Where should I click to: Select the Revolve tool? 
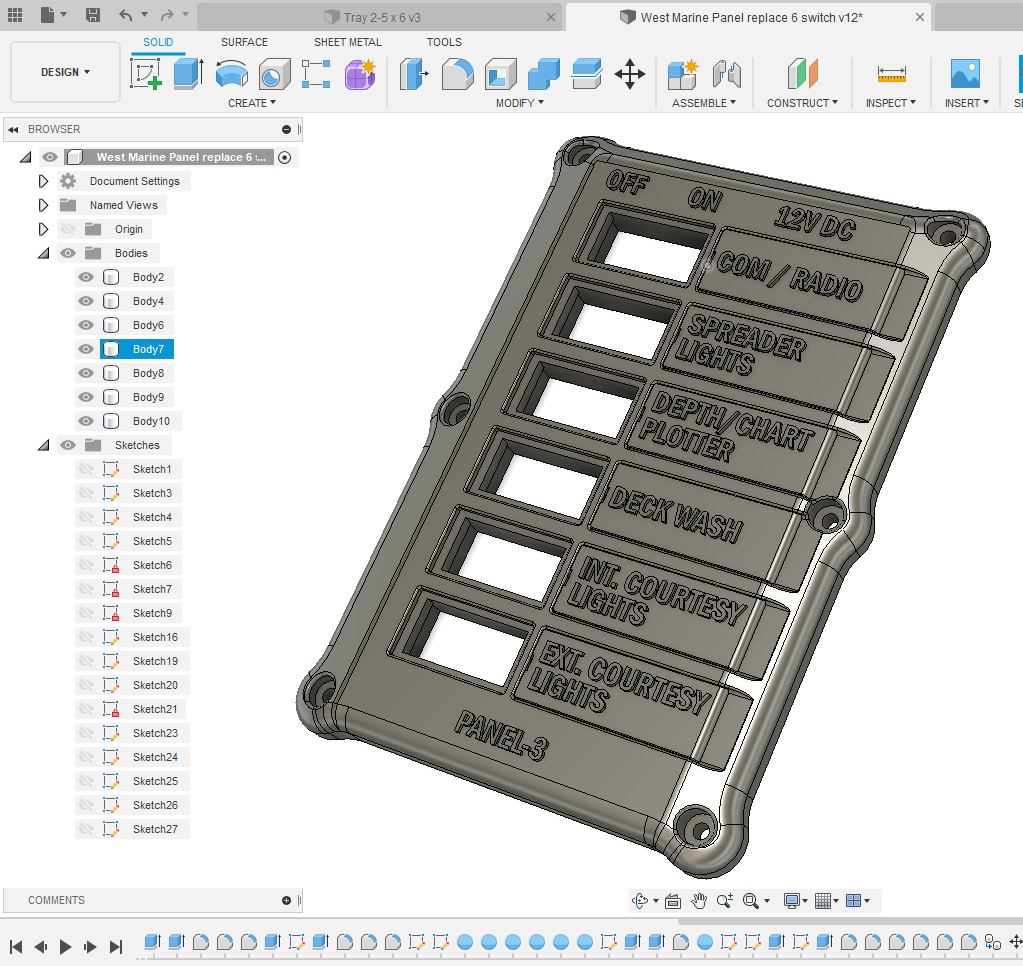232,74
